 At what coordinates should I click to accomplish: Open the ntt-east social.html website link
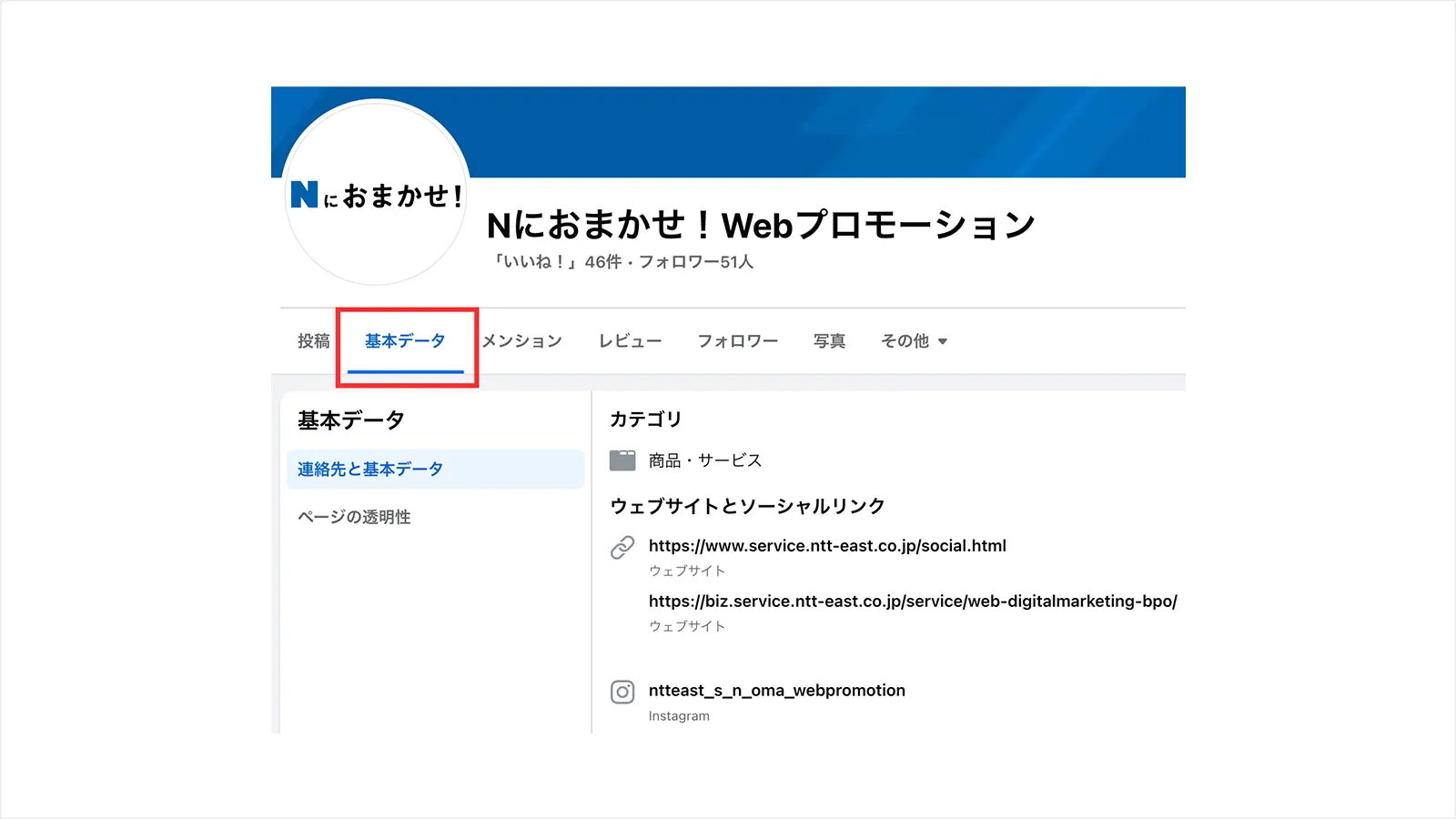pyautogui.click(x=827, y=546)
